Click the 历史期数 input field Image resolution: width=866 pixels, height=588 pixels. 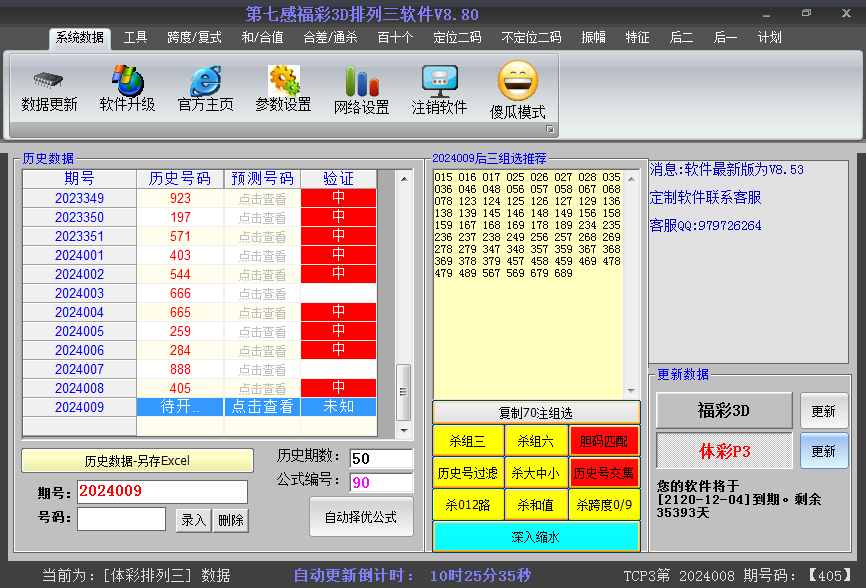[381, 458]
